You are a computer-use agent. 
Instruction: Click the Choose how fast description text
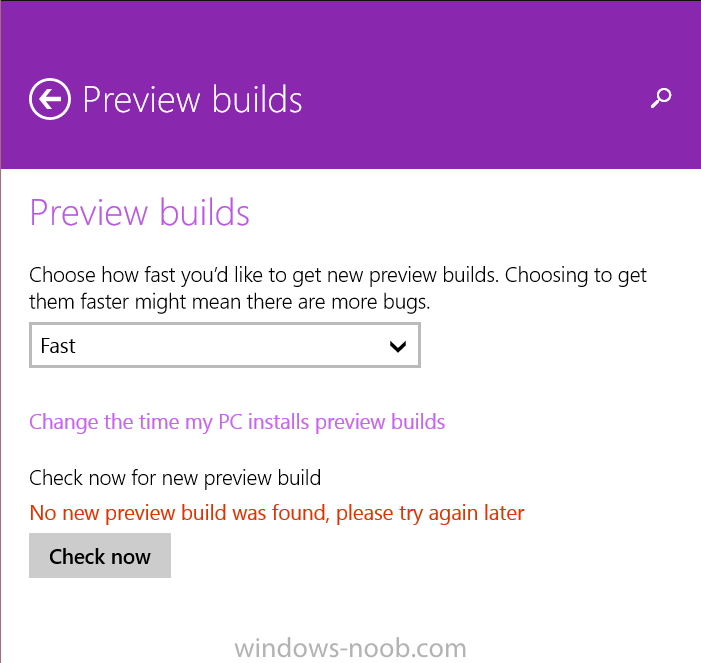tap(338, 288)
